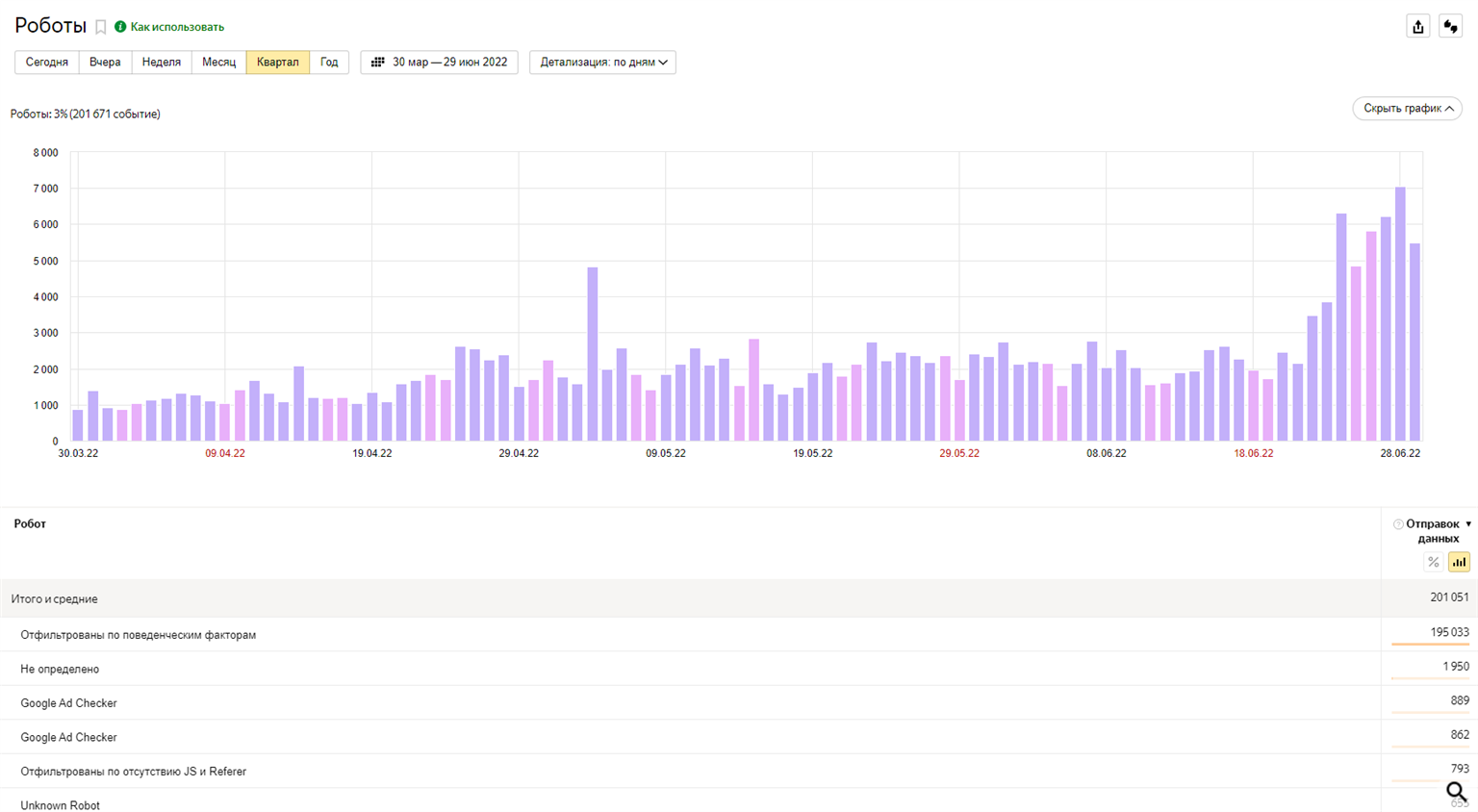
Task: Click the green info icon before Как использовать
Action: pyautogui.click(x=120, y=27)
